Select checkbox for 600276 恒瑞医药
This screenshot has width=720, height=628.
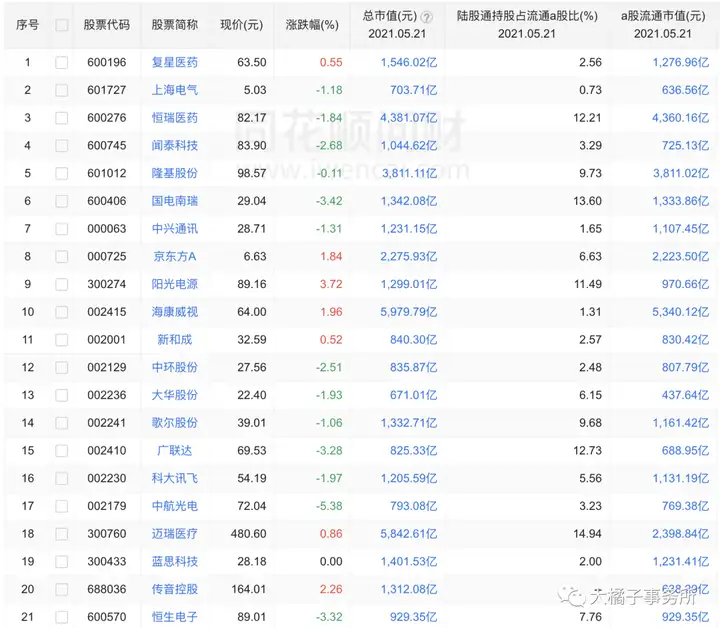pyautogui.click(x=62, y=118)
